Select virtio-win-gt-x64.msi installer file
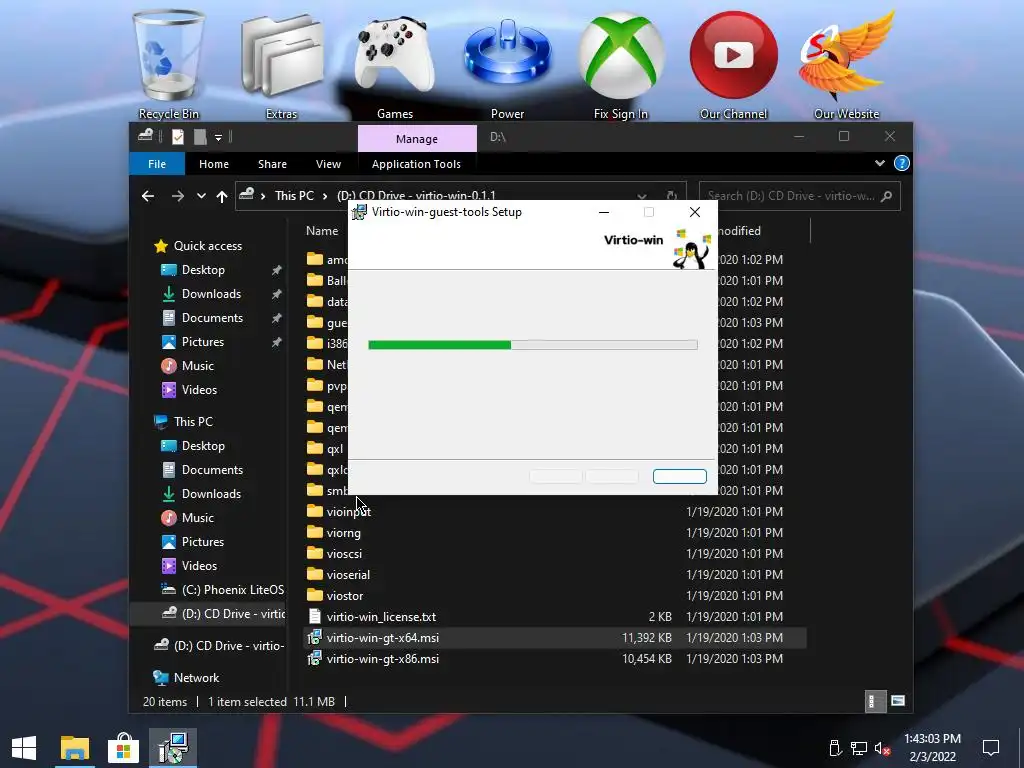 tap(555, 638)
